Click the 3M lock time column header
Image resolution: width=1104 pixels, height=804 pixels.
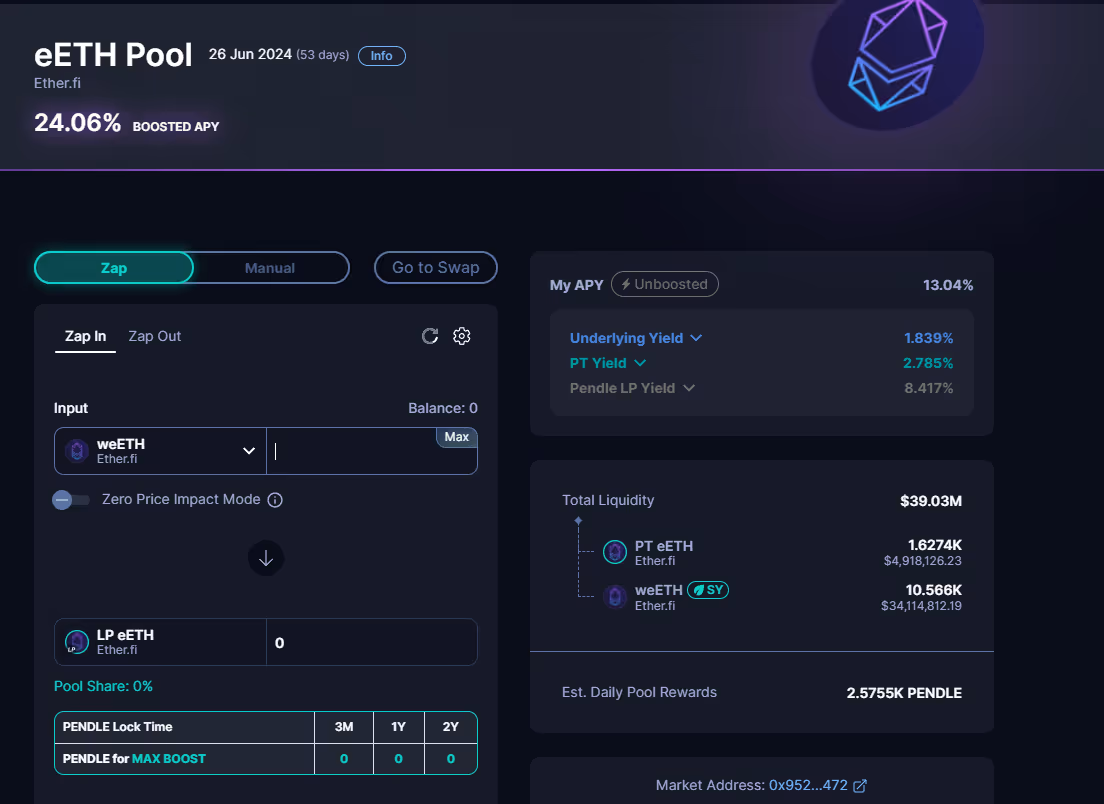click(x=344, y=727)
